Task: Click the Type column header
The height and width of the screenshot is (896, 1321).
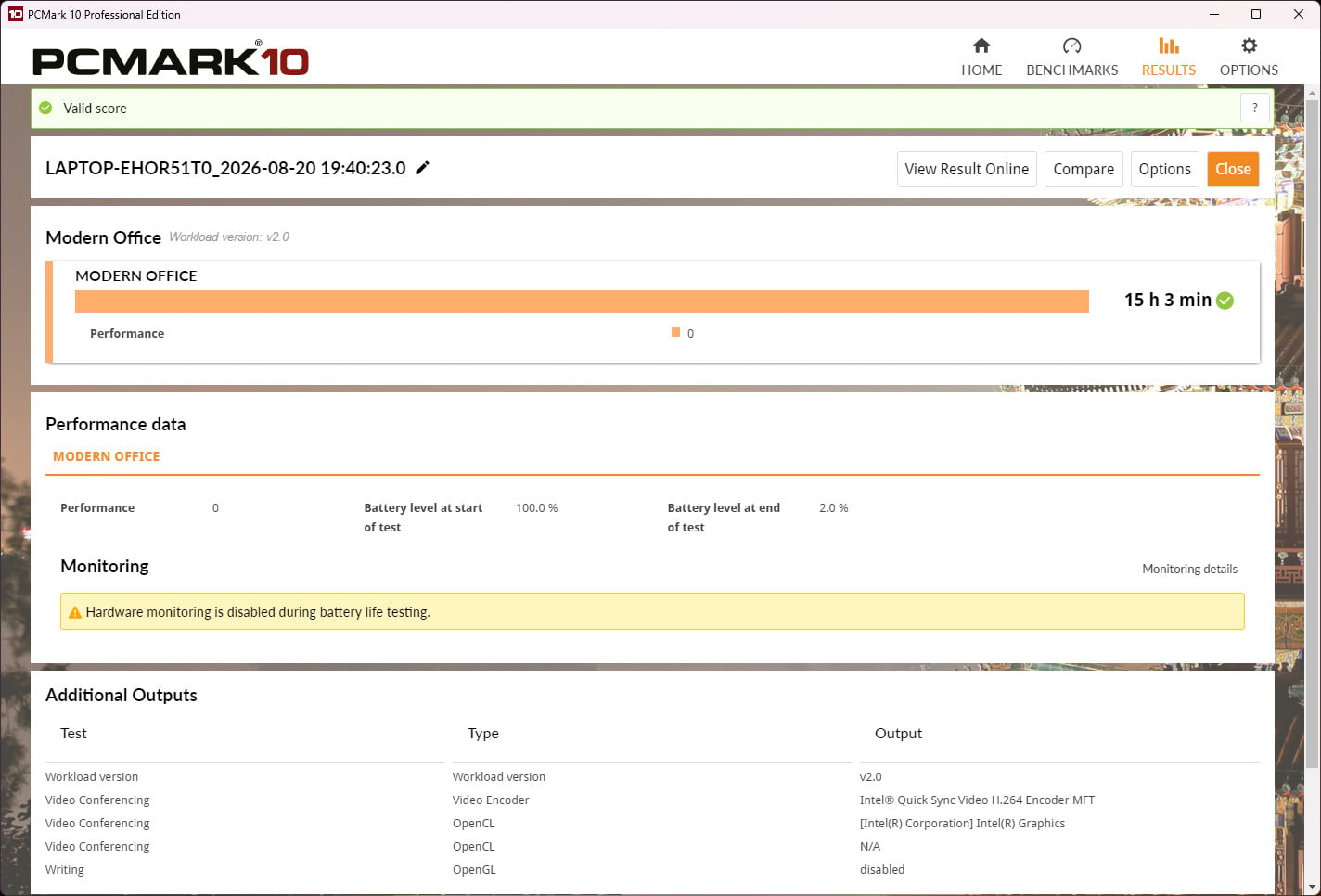Action: tap(483, 733)
